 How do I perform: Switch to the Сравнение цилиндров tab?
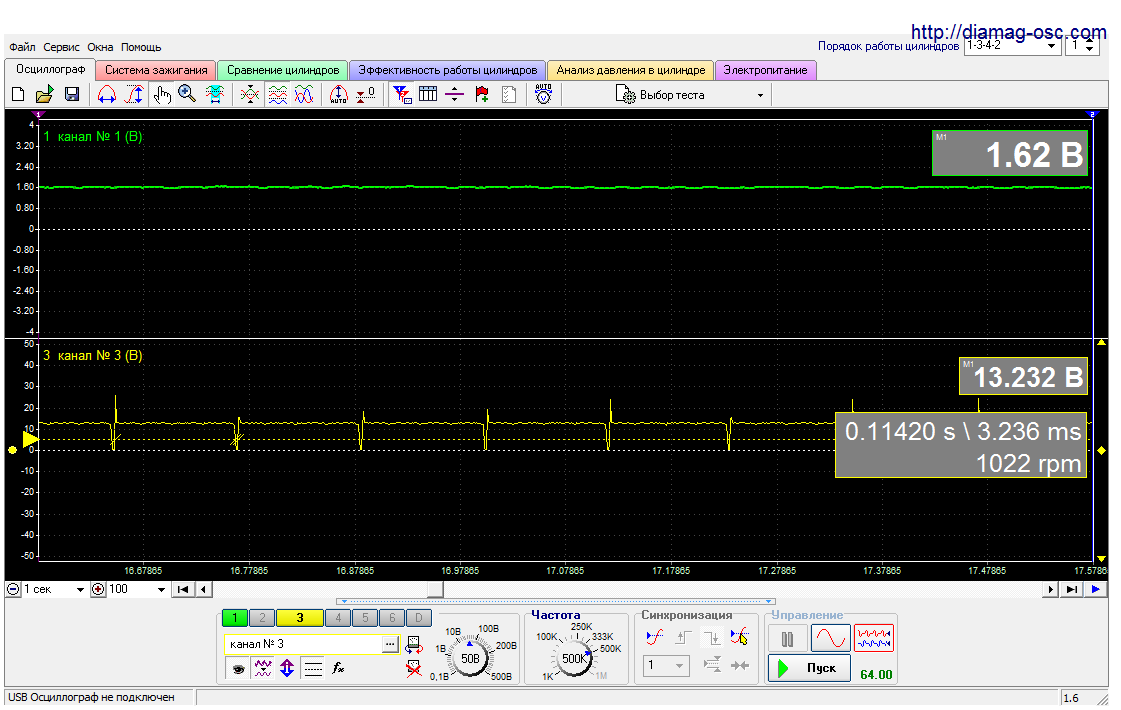282,70
